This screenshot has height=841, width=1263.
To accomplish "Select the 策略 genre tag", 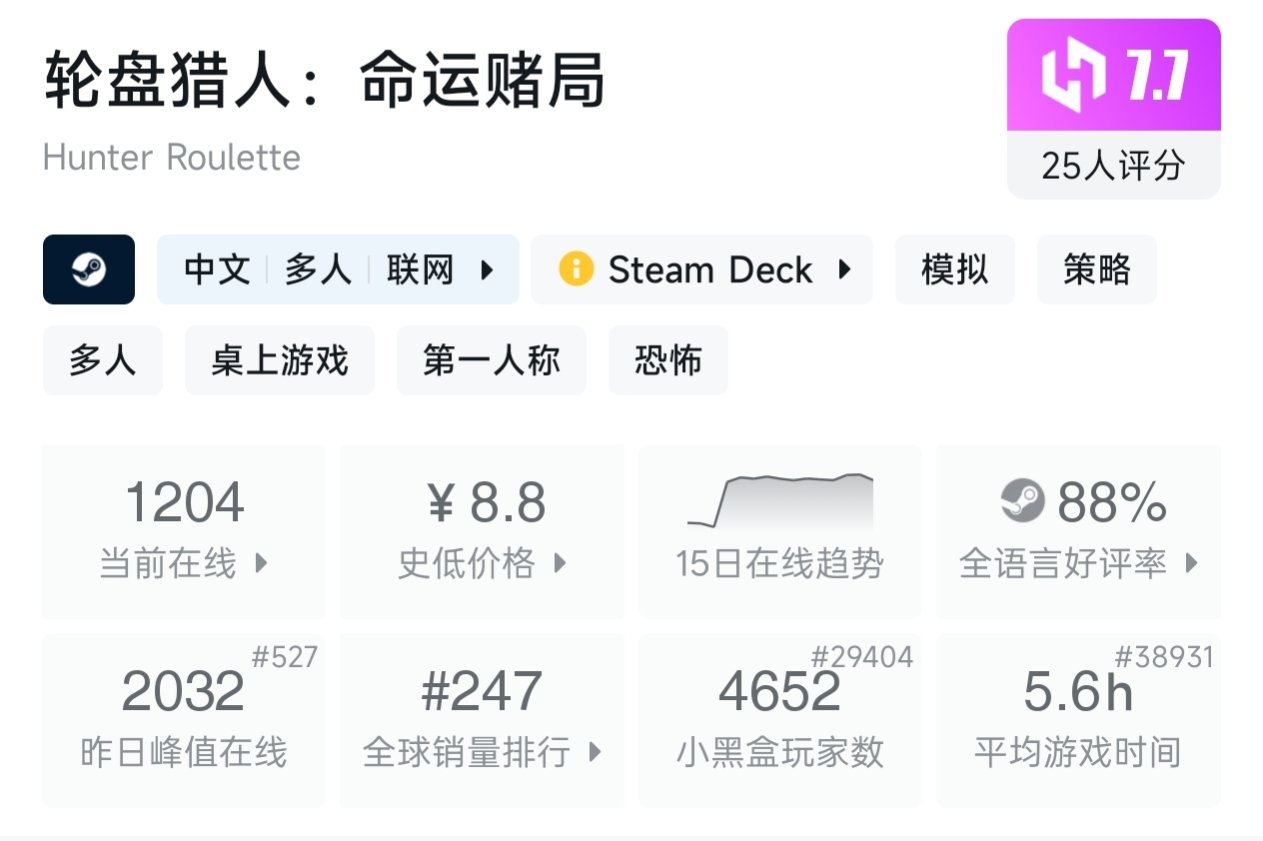I will (1096, 269).
